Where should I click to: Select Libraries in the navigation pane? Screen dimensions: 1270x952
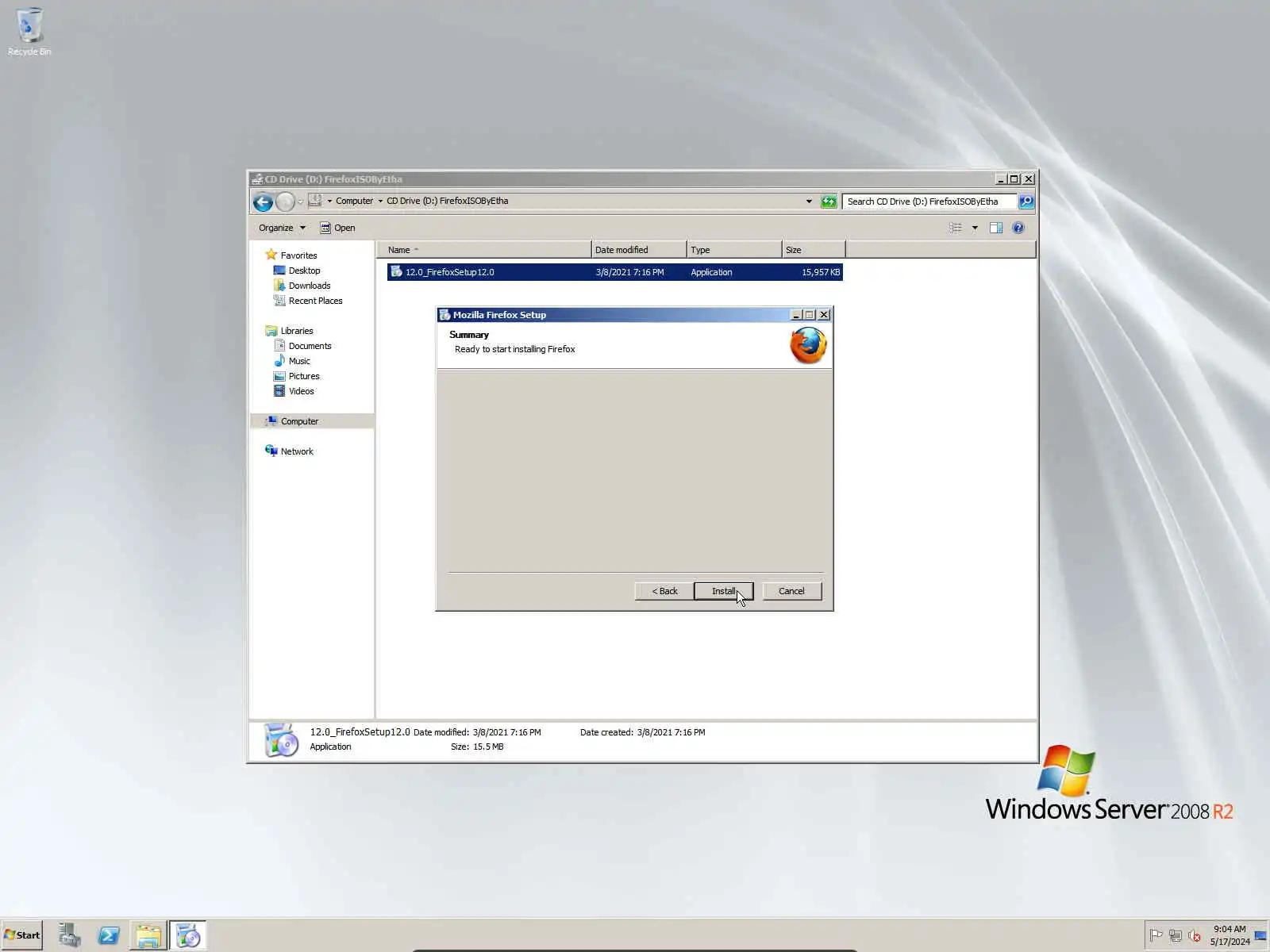coord(297,331)
